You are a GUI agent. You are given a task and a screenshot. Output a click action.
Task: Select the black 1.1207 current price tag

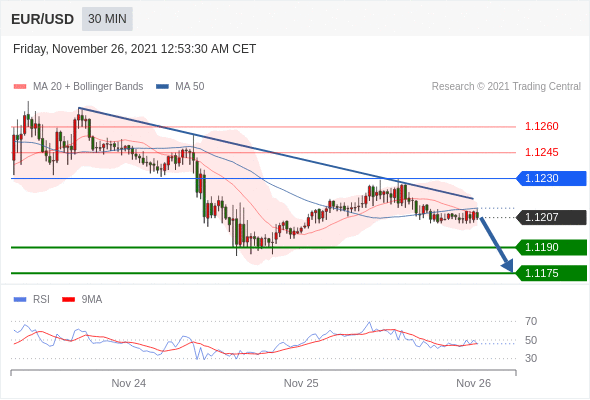(551, 217)
